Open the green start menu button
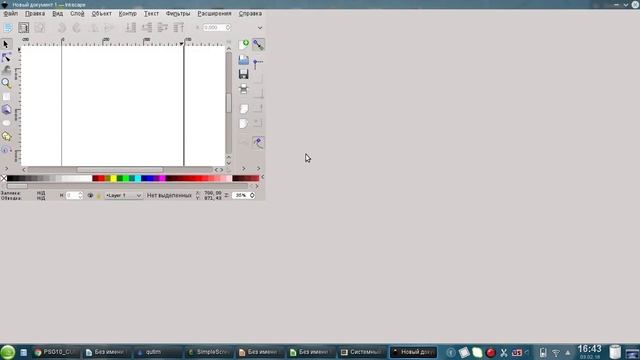640x360 pixels. point(8,352)
